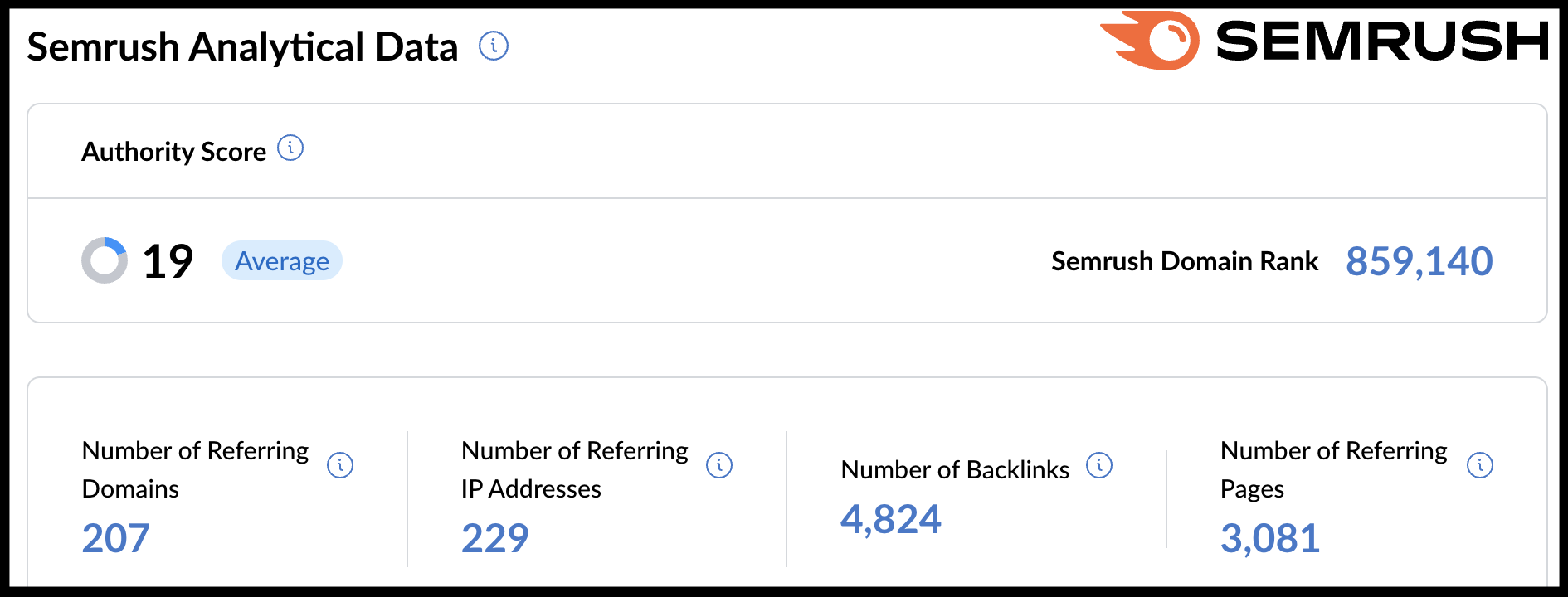Screen dimensions: 1568x597
Task: Open the Semrush Domain Rank value 859,140
Action: tap(1419, 261)
